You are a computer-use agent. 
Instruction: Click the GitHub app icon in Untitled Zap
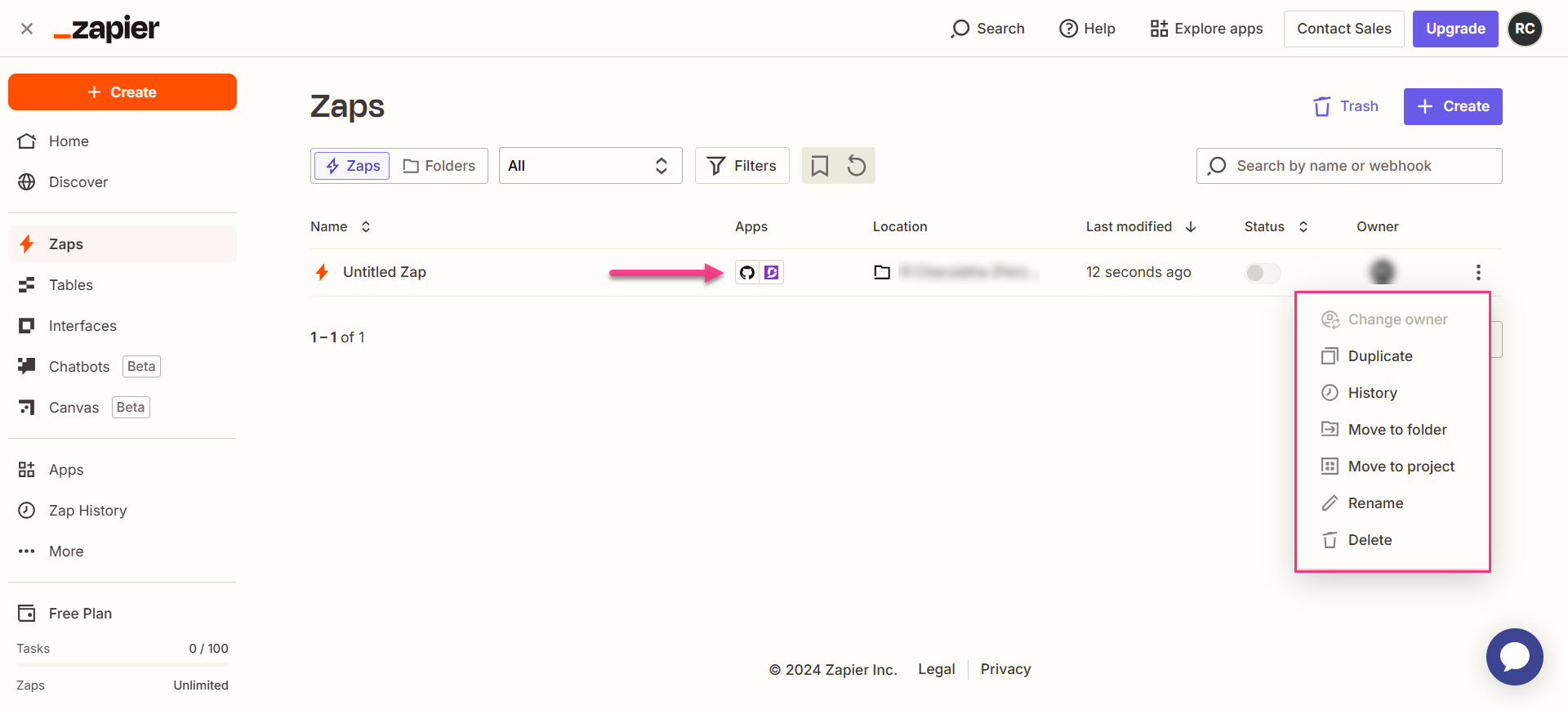coord(746,272)
